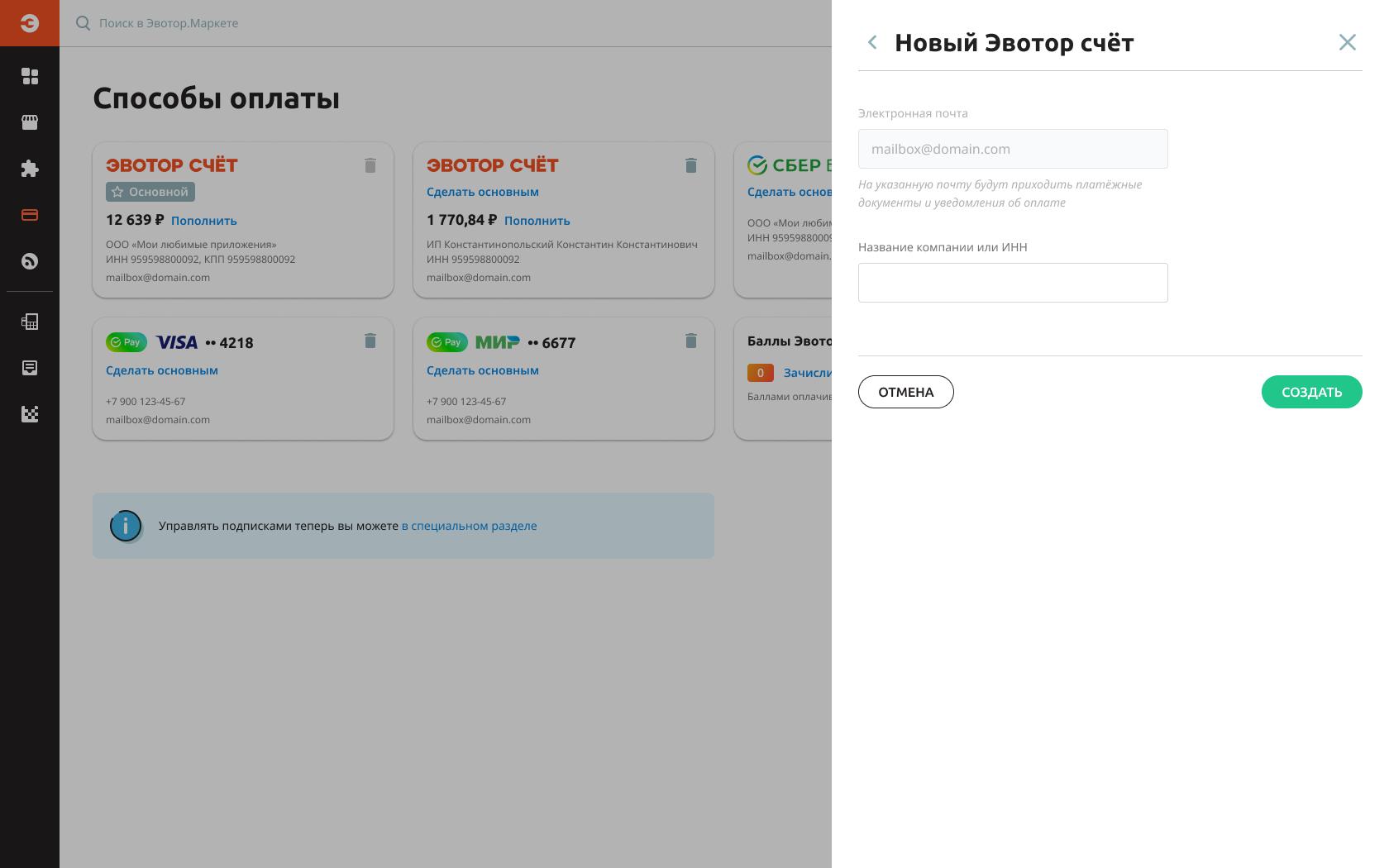Click the МИР card number •• 6677

coord(551,342)
